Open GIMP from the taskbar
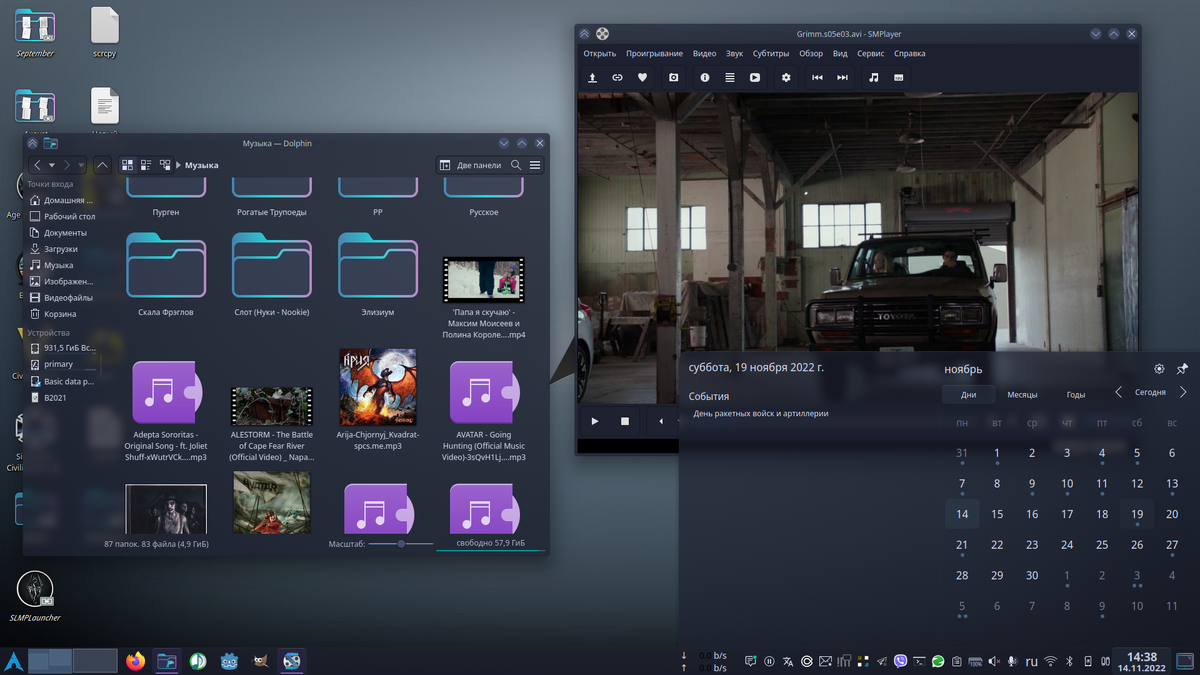 260,661
